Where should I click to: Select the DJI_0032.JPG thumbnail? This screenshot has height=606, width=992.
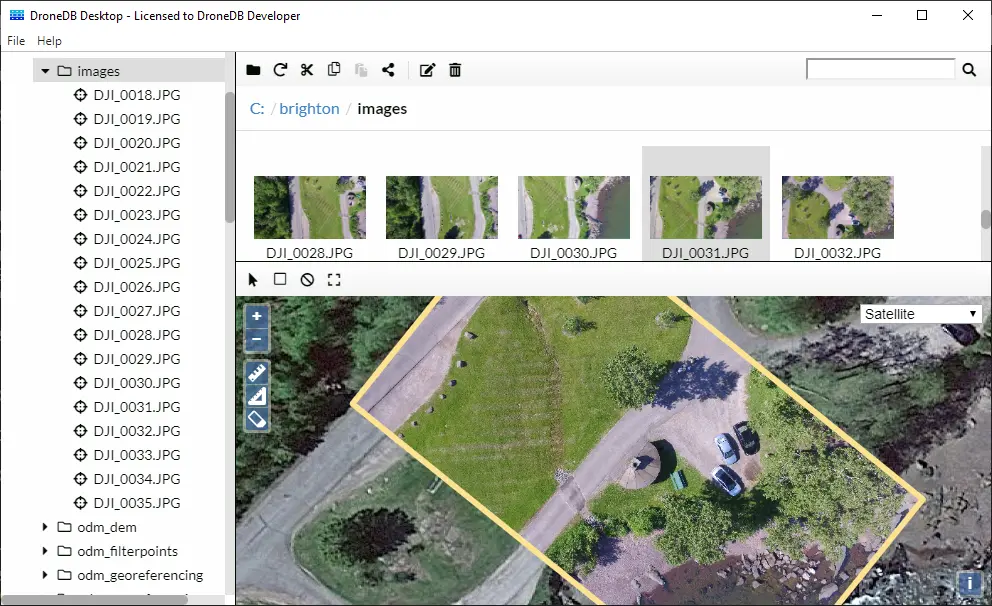pos(837,208)
